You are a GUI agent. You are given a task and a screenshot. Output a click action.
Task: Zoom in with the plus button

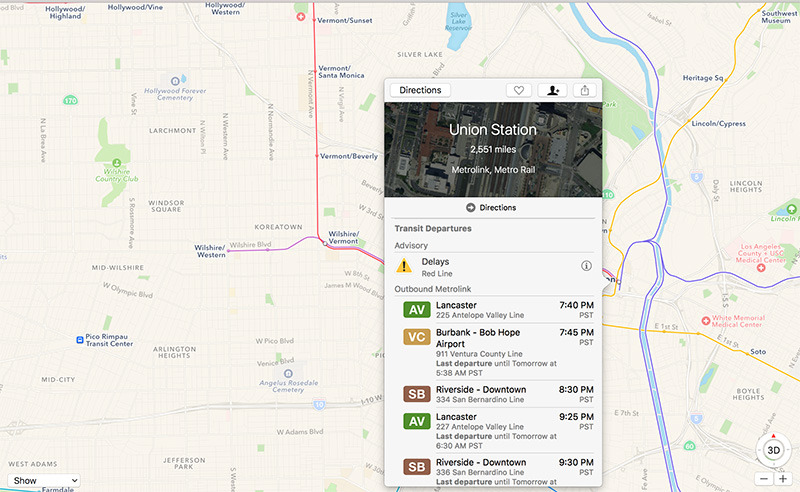783,479
